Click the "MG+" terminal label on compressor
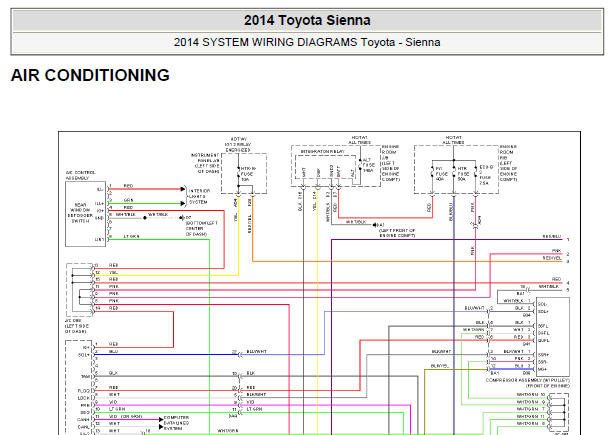The height and width of the screenshot is (435, 609). coord(542,369)
